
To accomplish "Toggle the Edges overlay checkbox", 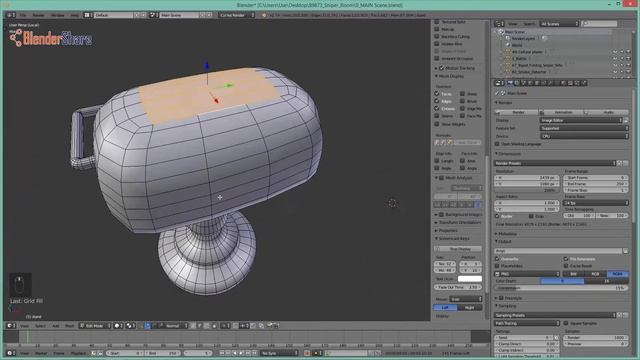I will click(437, 101).
